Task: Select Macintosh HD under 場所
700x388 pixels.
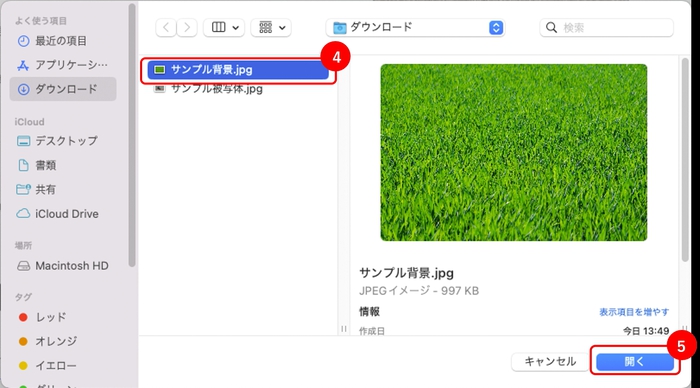Action: click(62, 266)
